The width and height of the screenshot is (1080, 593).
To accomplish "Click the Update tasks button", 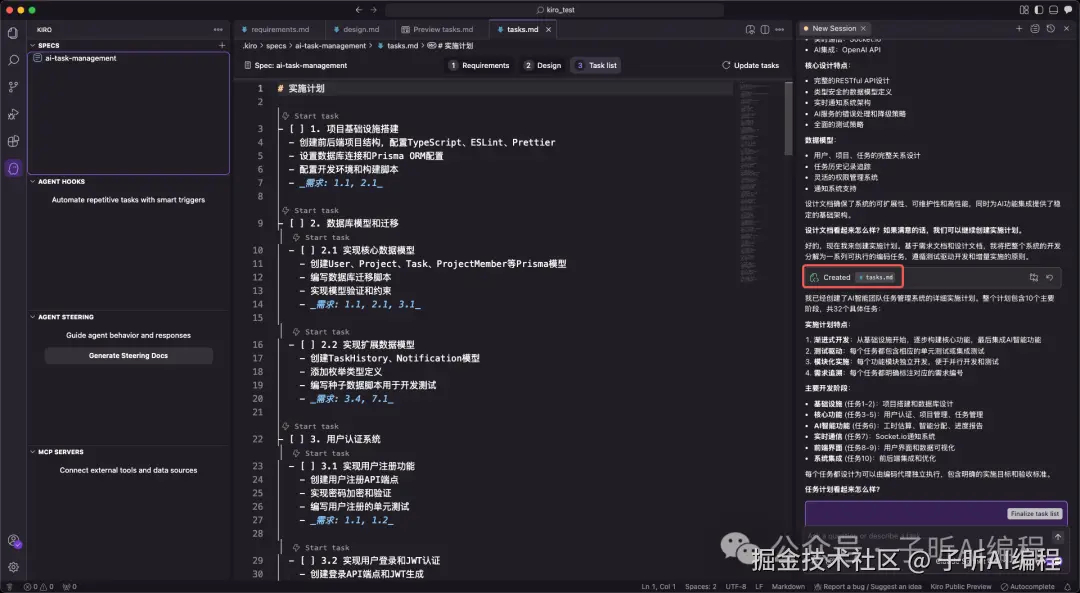I will (751, 65).
